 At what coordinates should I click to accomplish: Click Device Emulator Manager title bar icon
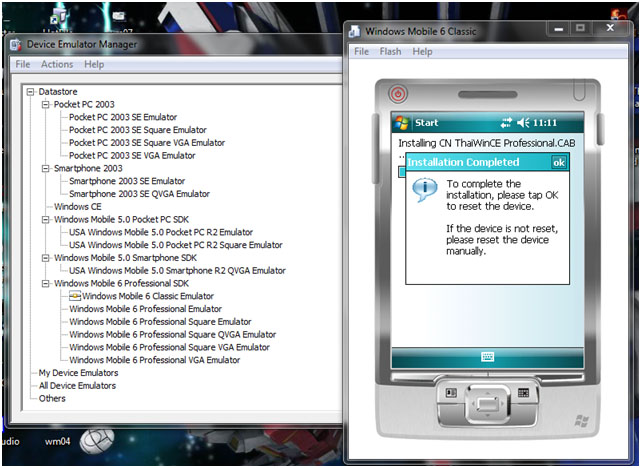(16, 45)
